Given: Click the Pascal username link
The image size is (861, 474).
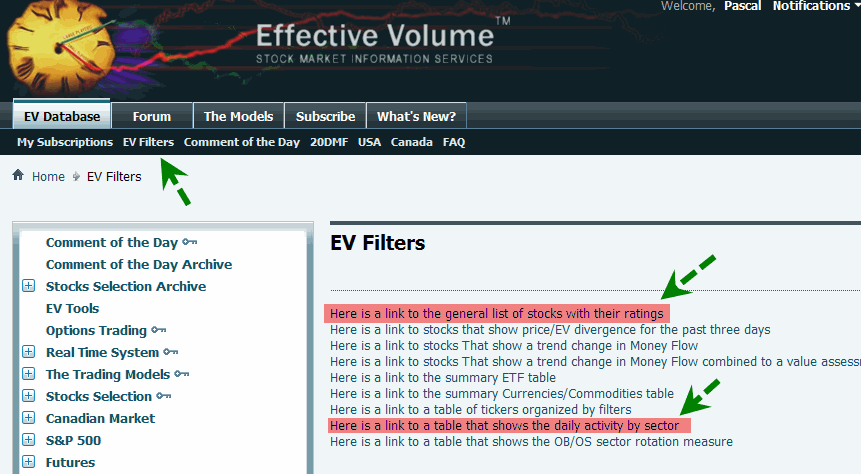Looking at the screenshot, I should [x=742, y=6].
